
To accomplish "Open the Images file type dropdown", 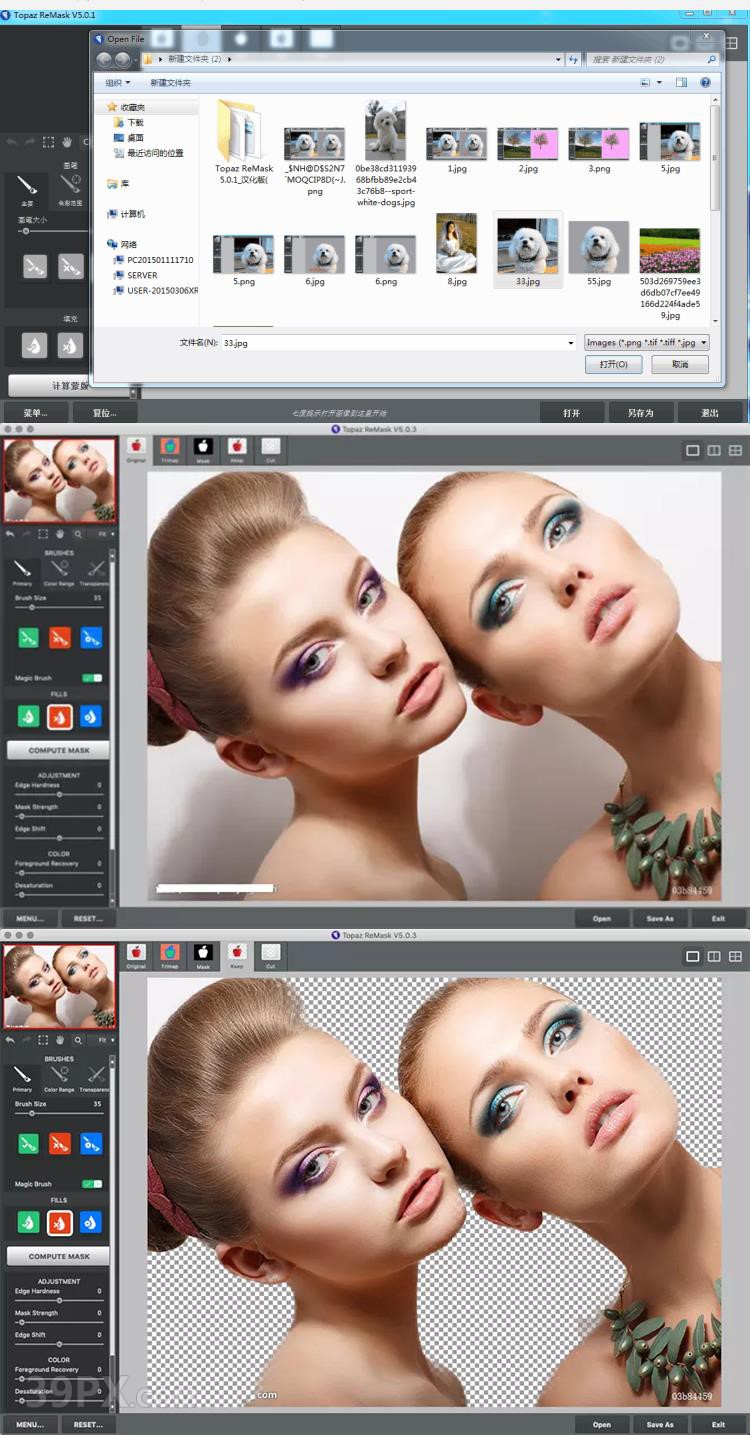I will click(x=647, y=342).
